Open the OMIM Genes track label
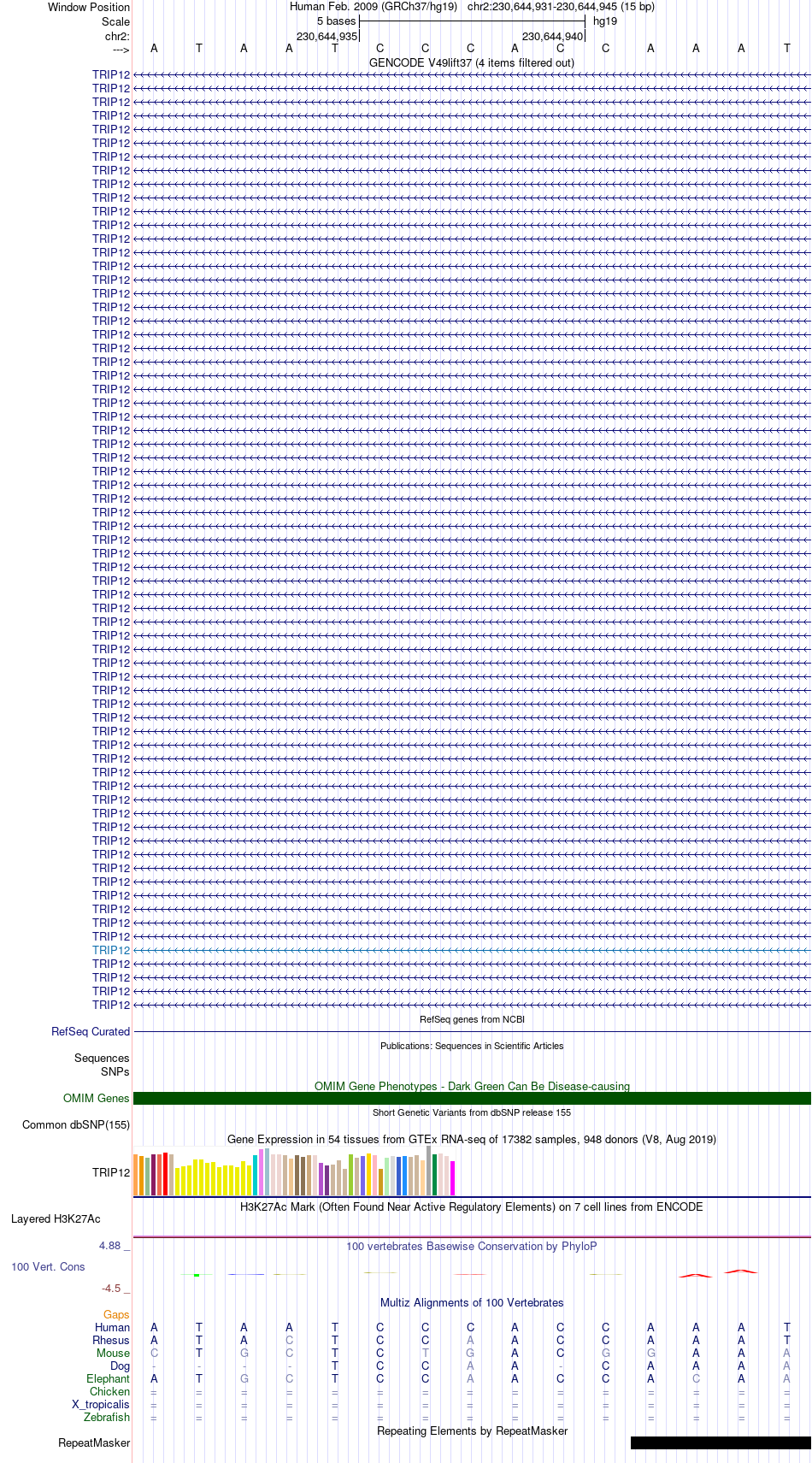Screen dimensions: 812x1463 (97, 1098)
